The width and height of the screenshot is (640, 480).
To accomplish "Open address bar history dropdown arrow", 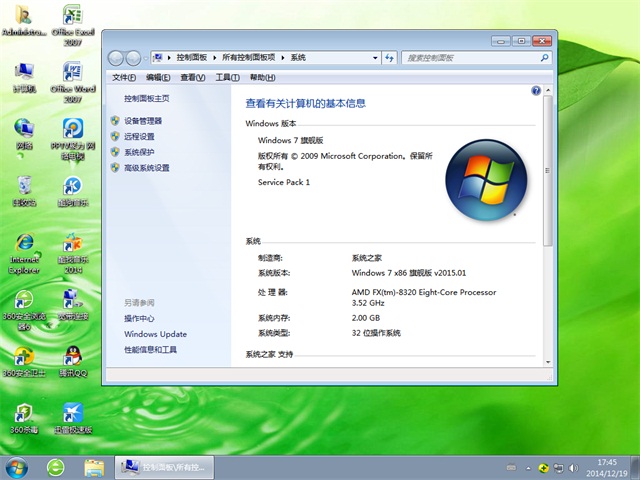I will tap(375, 58).
